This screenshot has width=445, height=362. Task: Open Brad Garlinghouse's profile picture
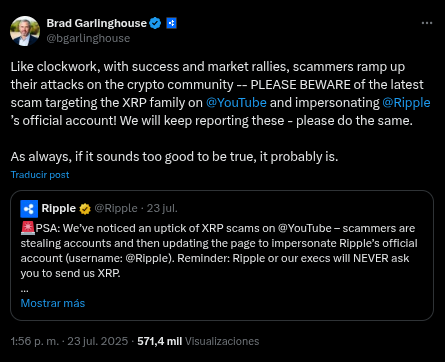tap(25, 31)
